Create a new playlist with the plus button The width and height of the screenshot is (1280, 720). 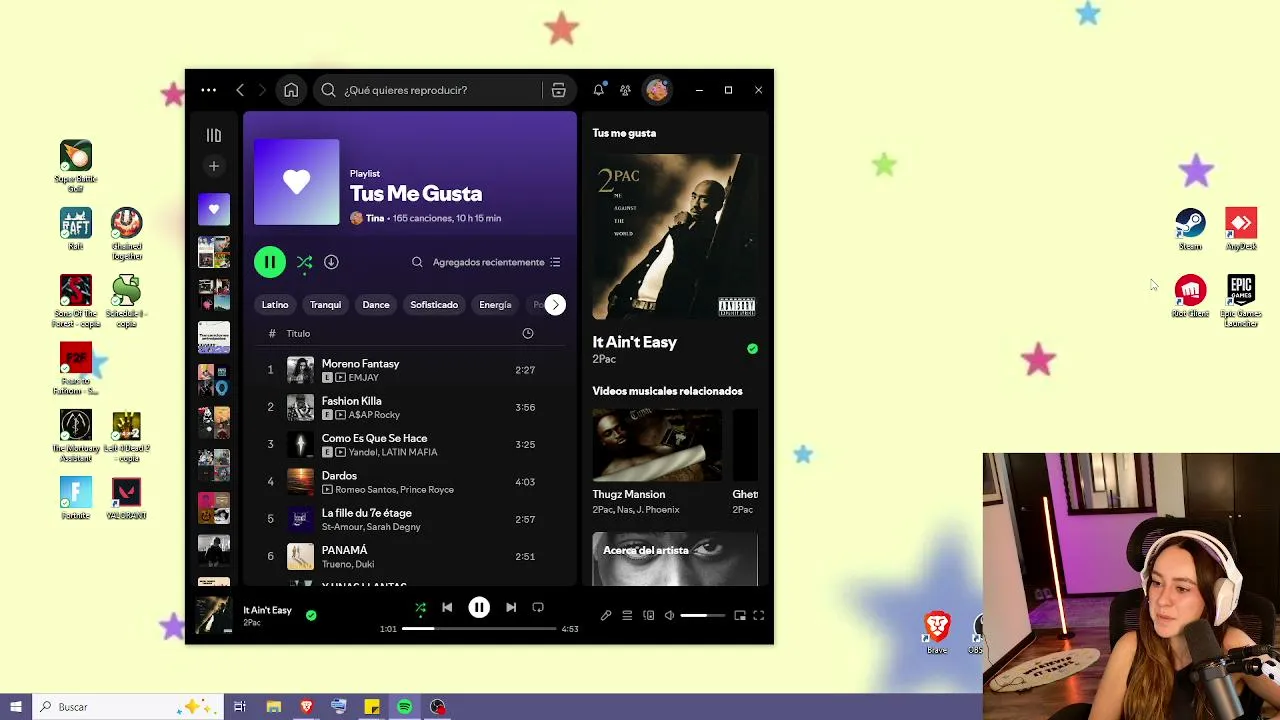tap(213, 166)
